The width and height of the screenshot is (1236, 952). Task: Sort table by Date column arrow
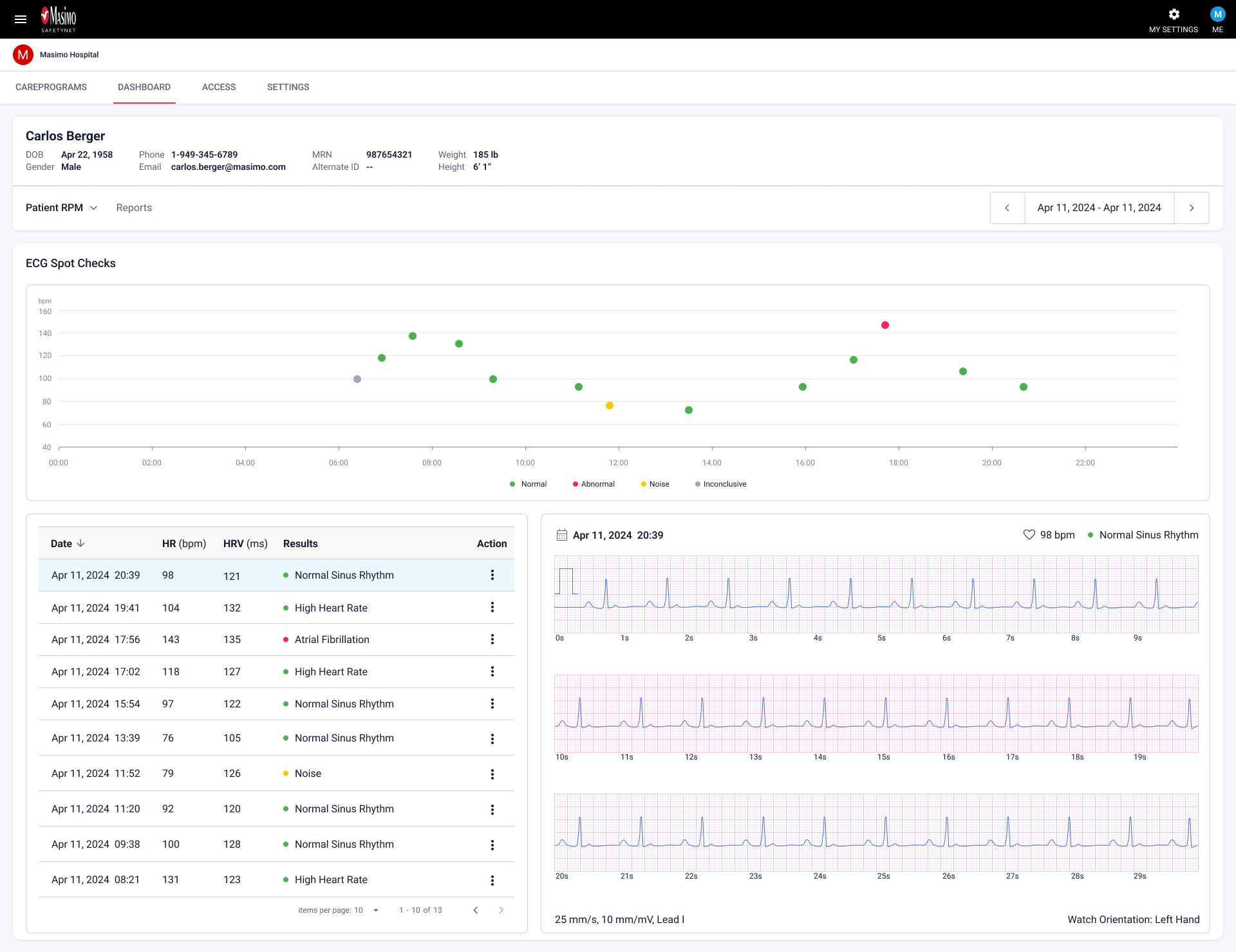coord(80,543)
